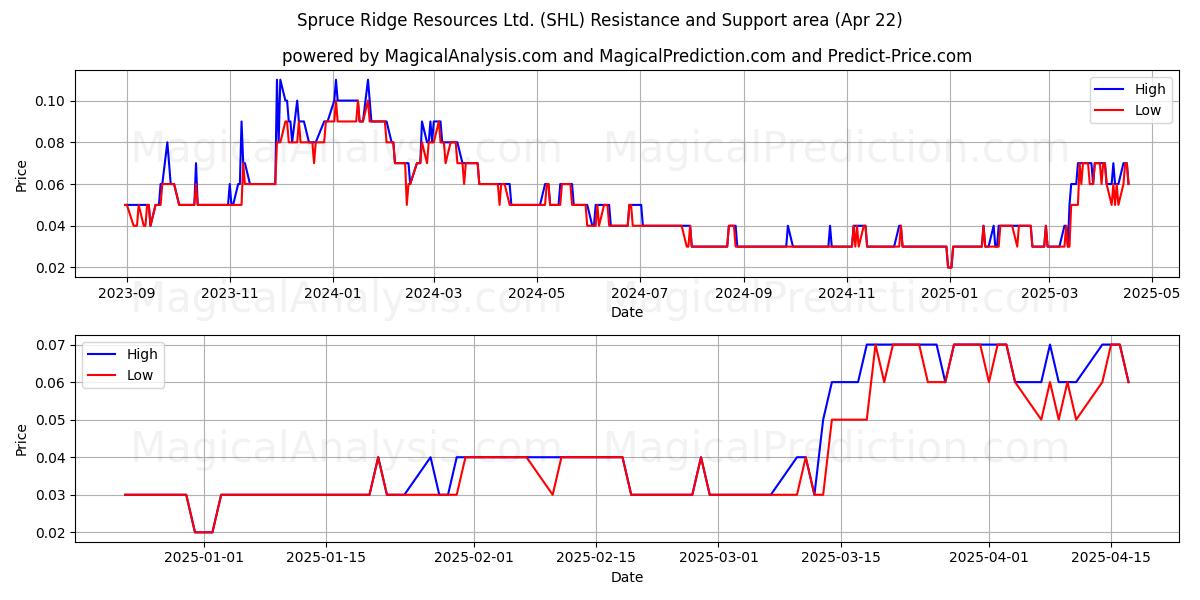The height and width of the screenshot is (600, 1200).
Task: Click the '0.08' y-axis tick on top chart
Action: pos(52,143)
